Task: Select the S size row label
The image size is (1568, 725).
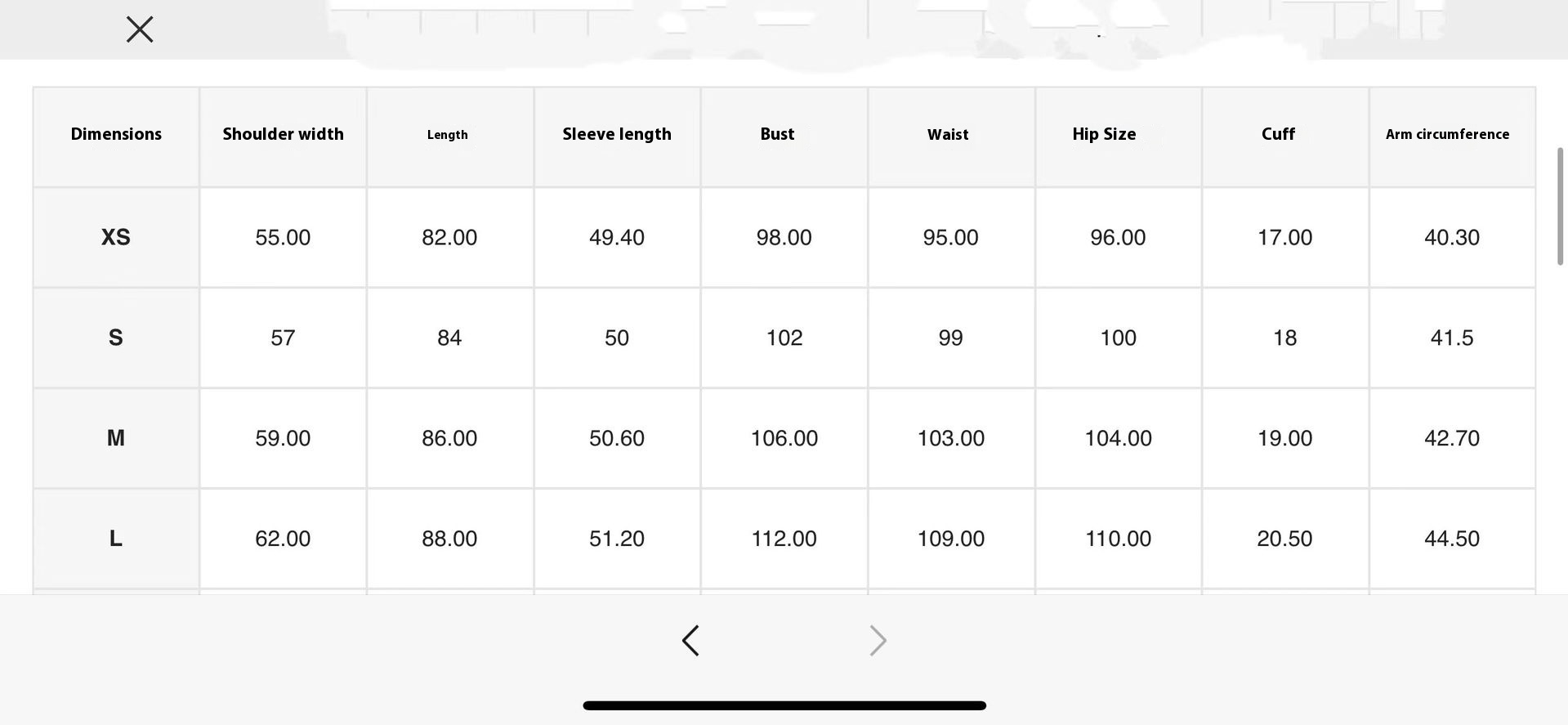Action: [116, 338]
